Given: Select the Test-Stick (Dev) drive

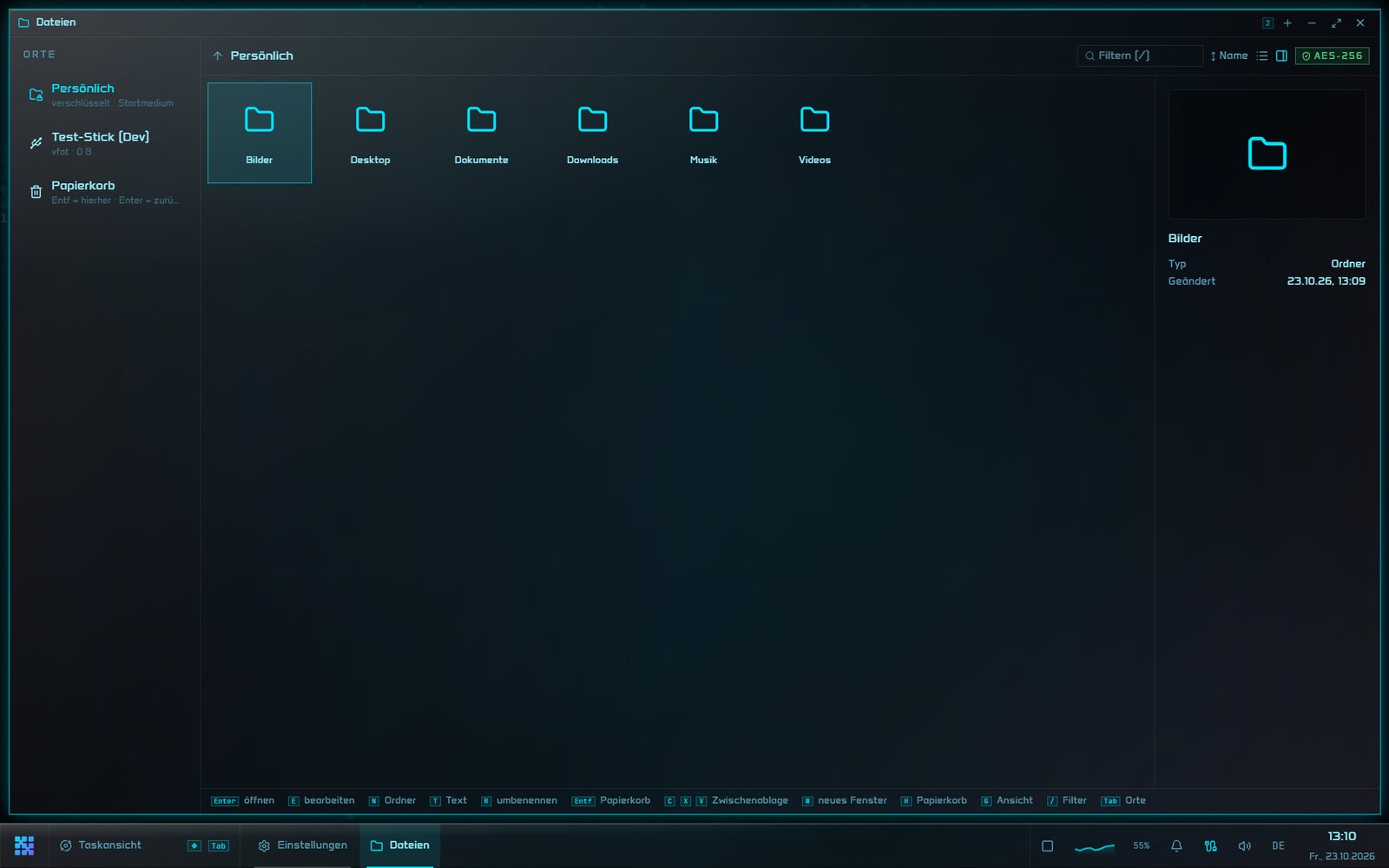Looking at the screenshot, I should 105,143.
